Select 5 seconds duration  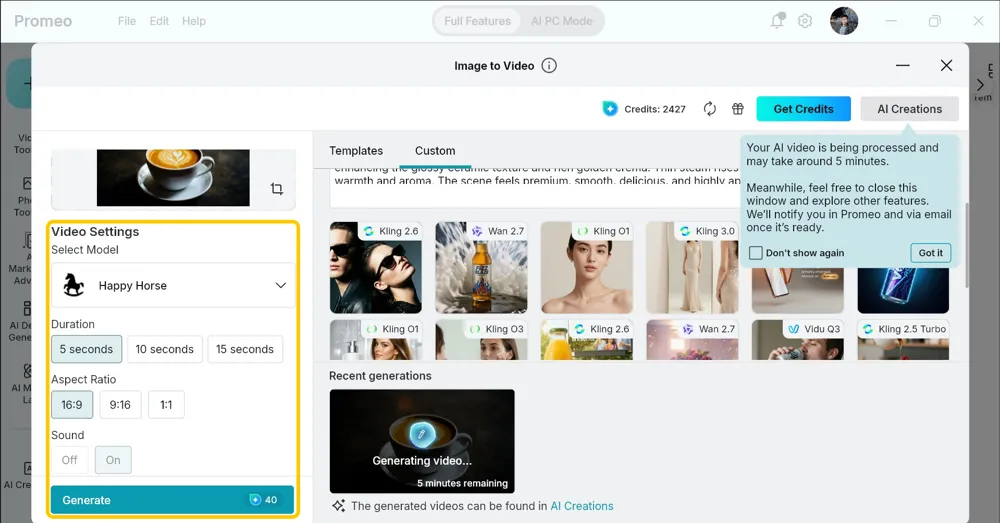click(x=86, y=349)
